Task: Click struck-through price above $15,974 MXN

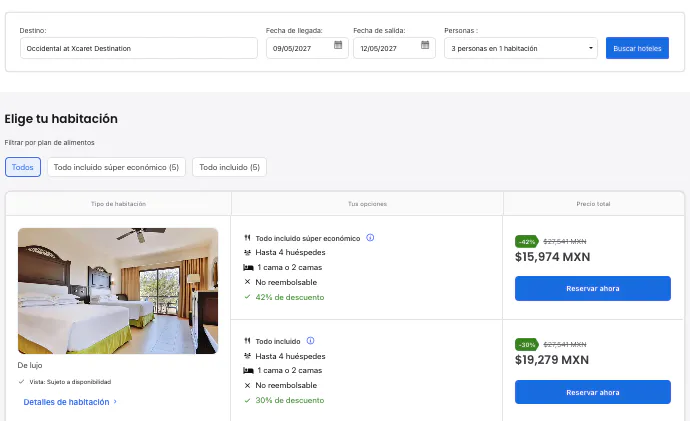Action: pos(565,242)
